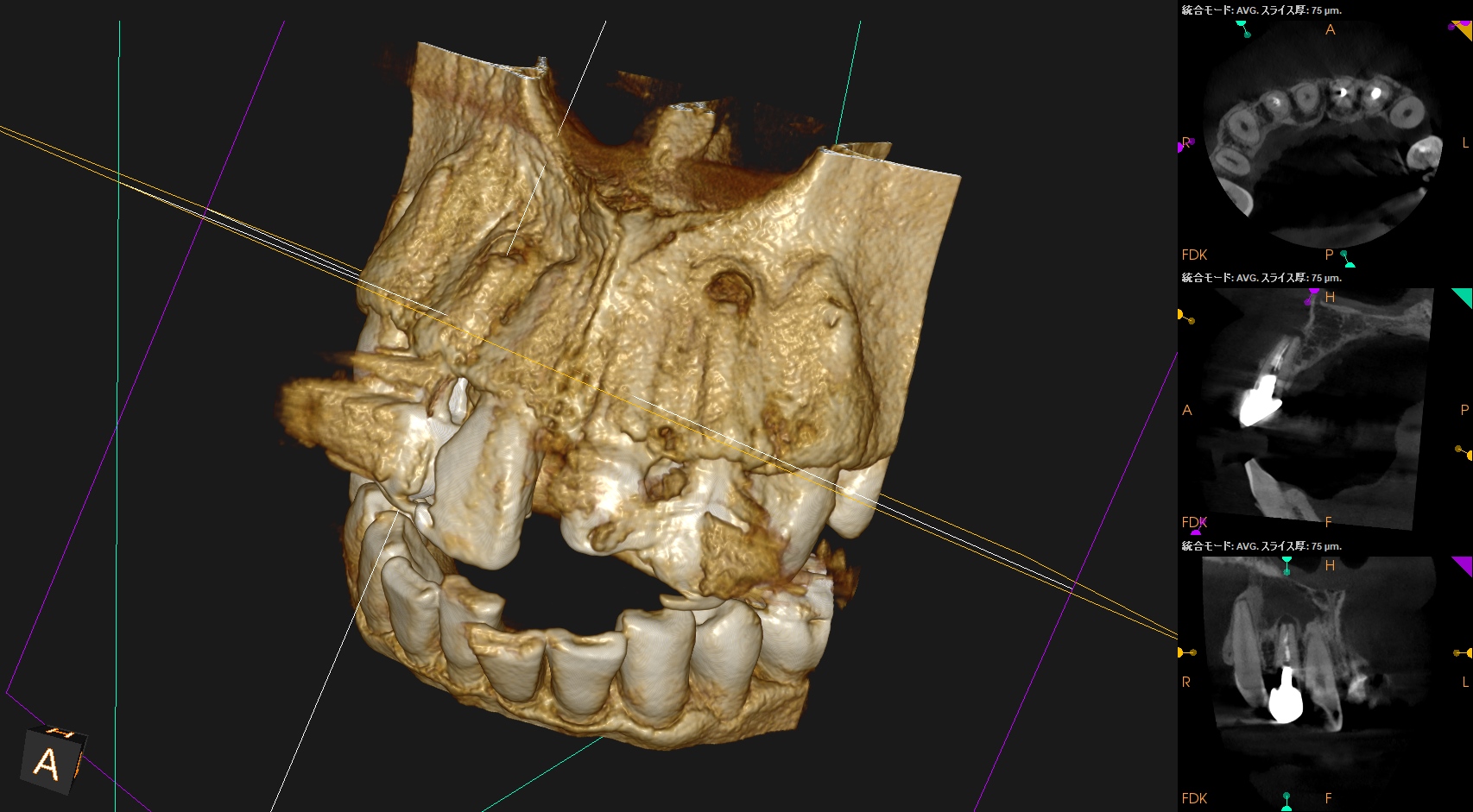
Task: Click the green corner triangle in sagittal view
Action: pos(1463,297)
